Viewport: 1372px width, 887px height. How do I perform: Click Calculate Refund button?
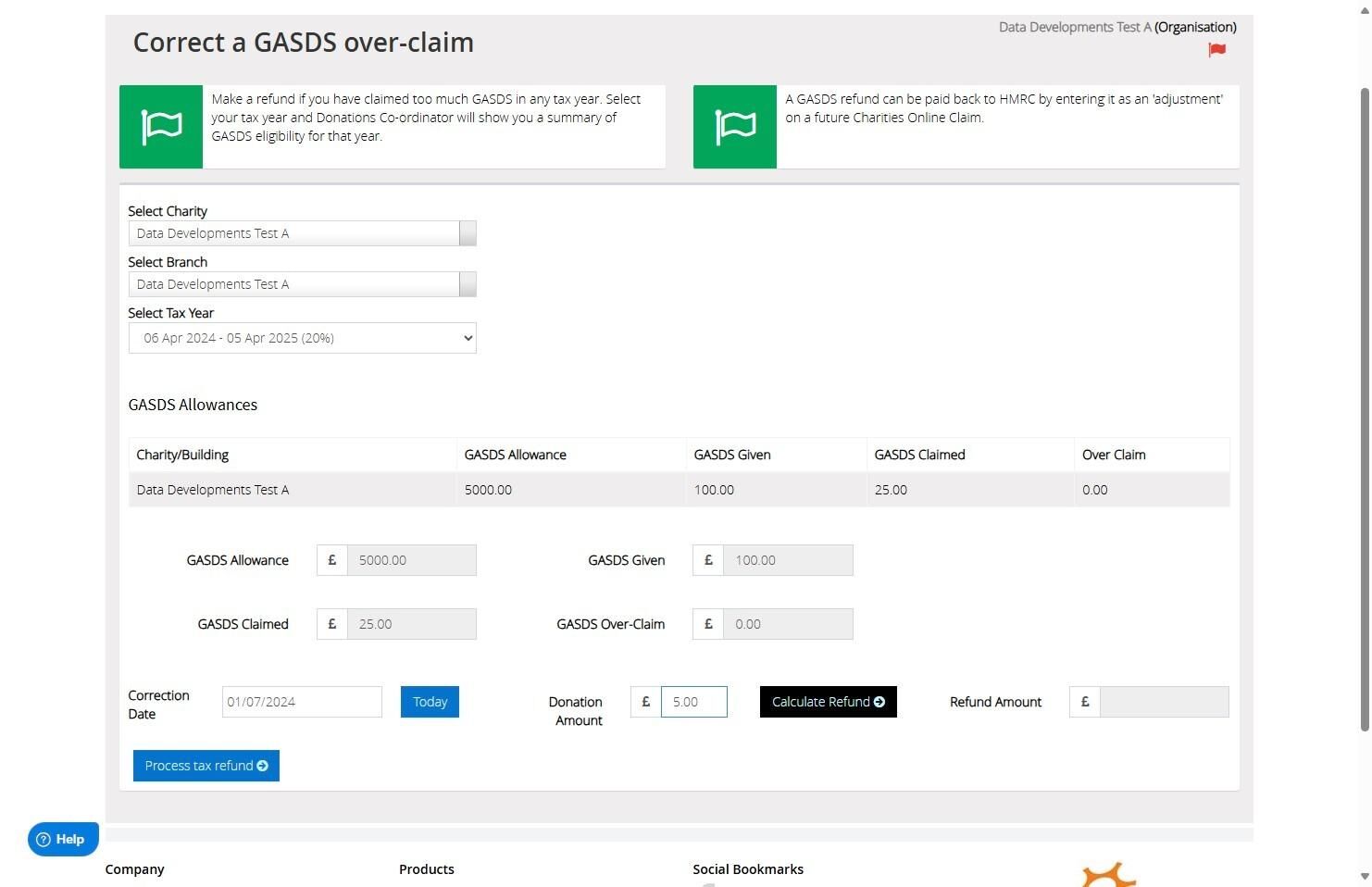(x=829, y=702)
